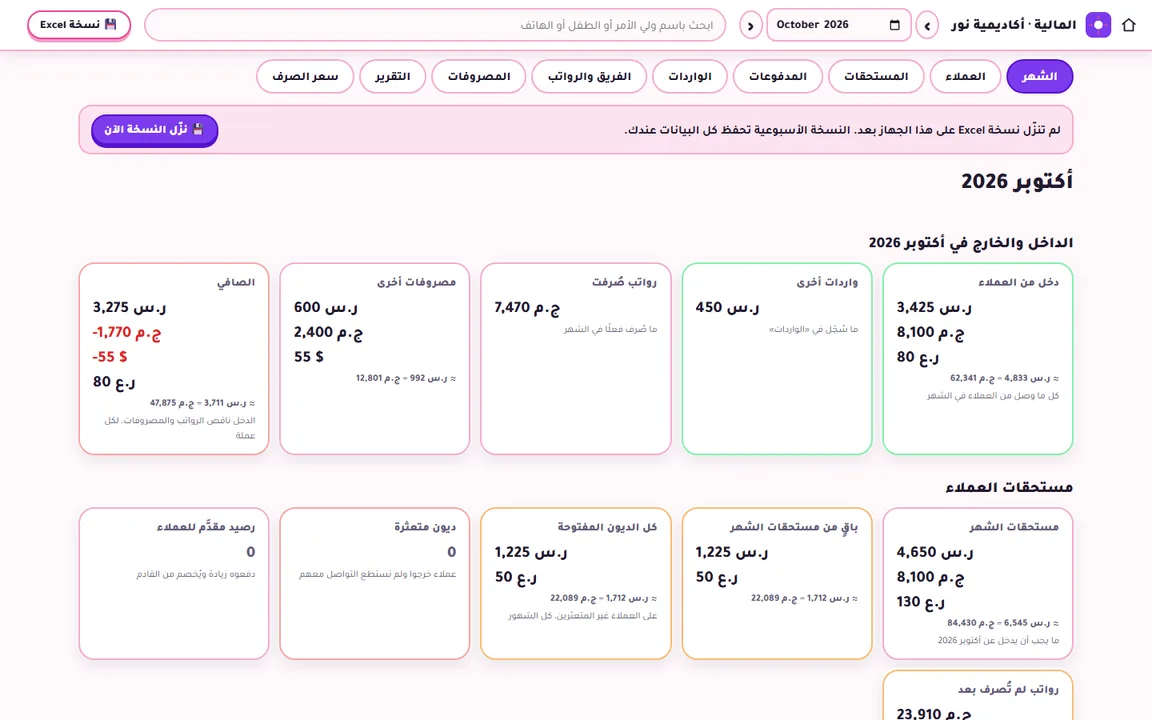This screenshot has width=1152, height=720.
Task: Click the الداخل والخارج في أكتوبر 2026 heading
Action: tap(971, 242)
